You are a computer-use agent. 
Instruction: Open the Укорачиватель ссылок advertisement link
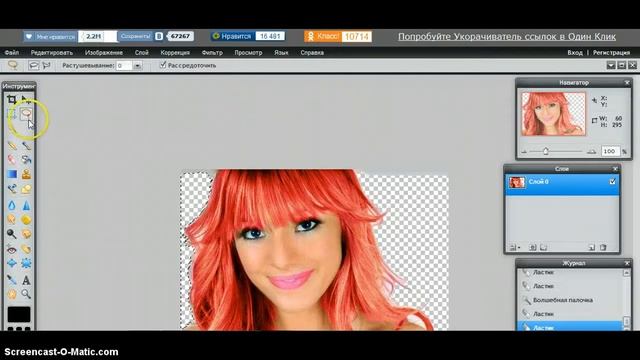coord(507,37)
